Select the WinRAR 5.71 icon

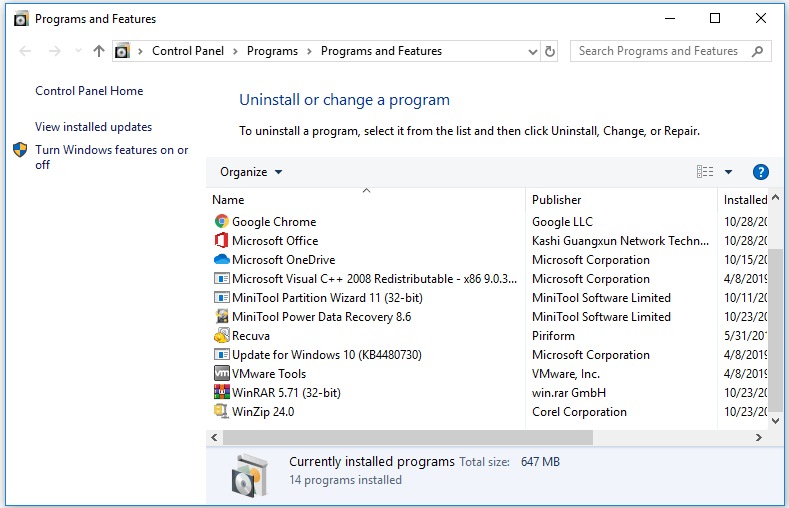coord(221,393)
